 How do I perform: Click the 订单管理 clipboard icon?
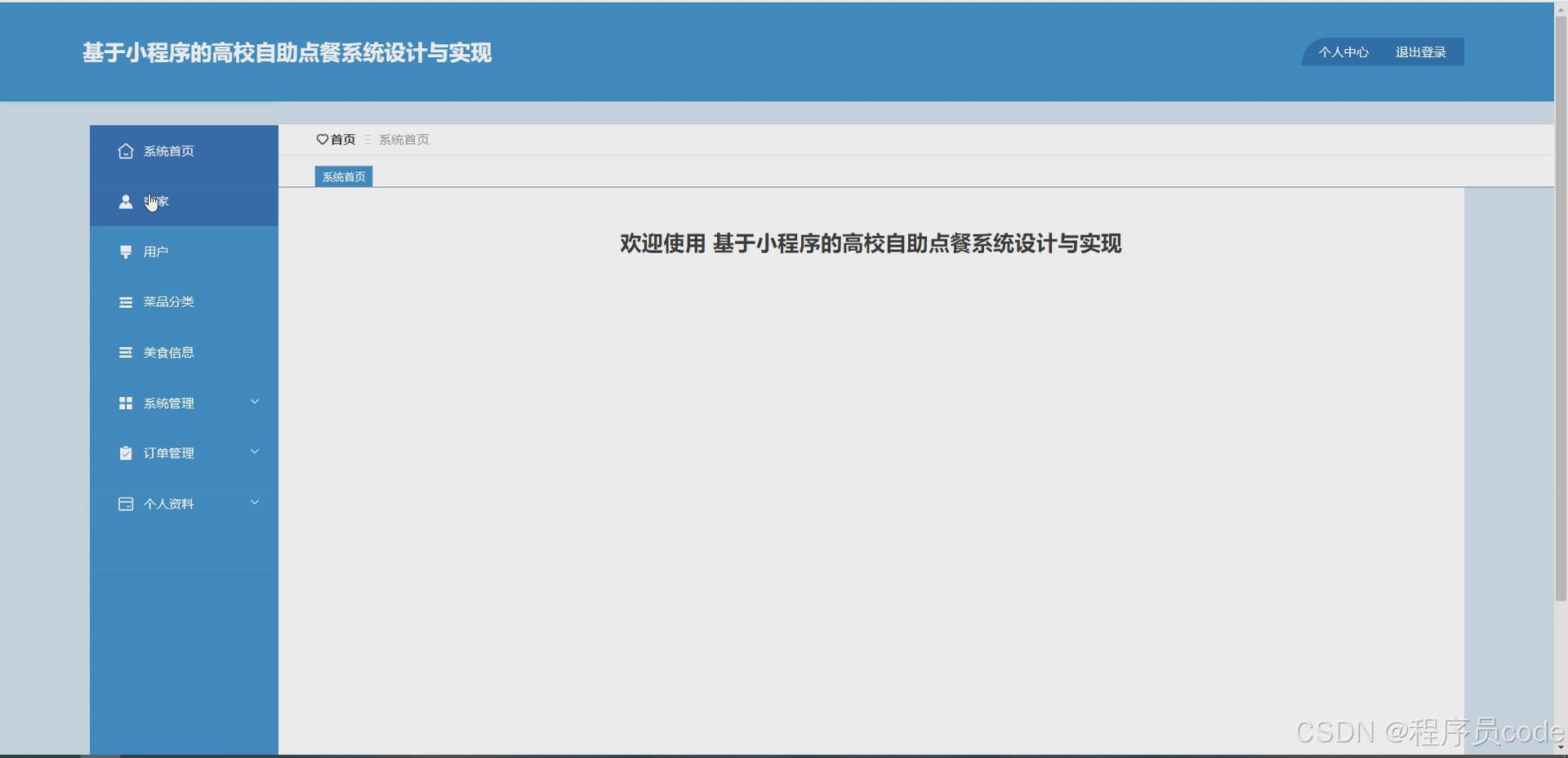click(x=125, y=453)
